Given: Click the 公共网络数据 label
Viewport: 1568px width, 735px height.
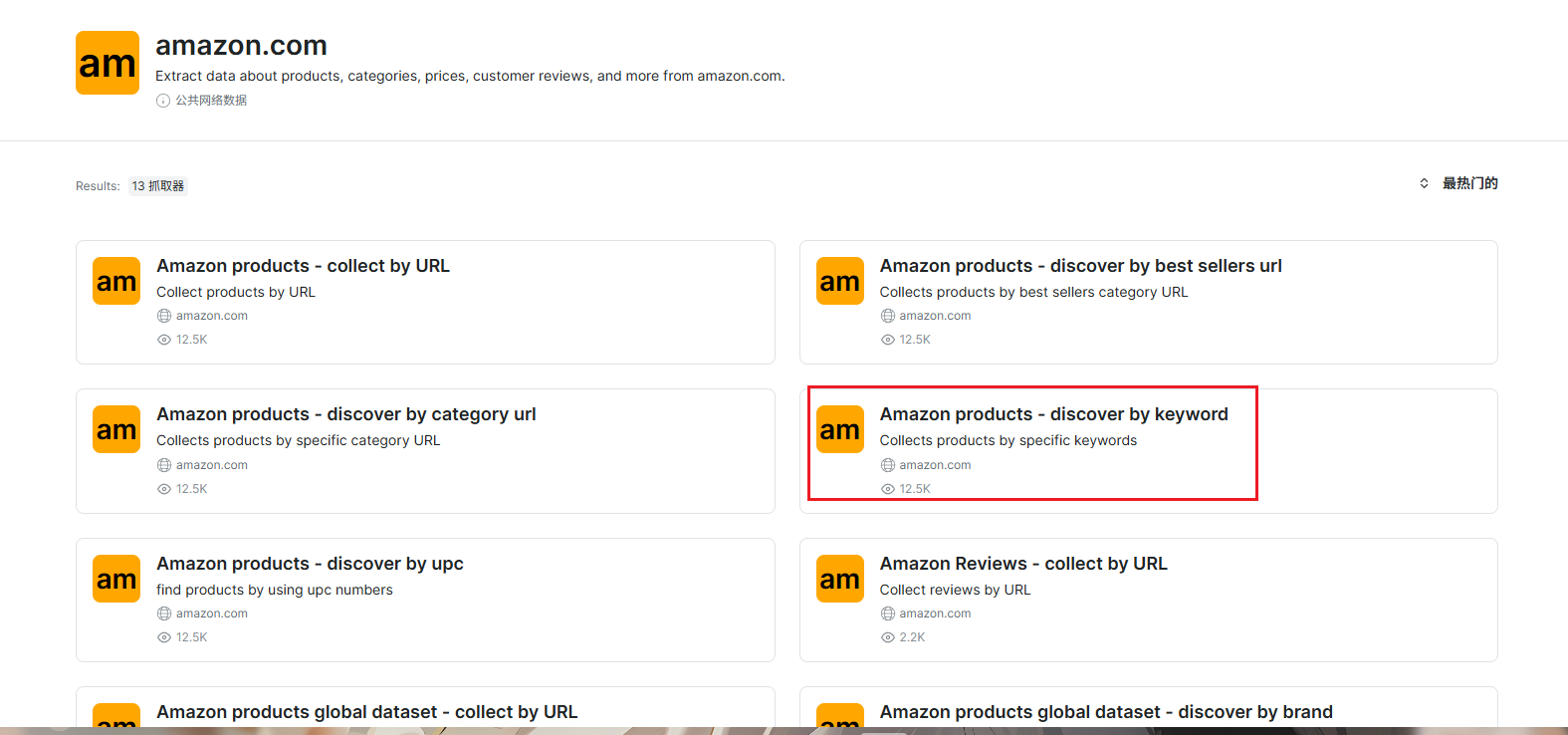Looking at the screenshot, I should (x=211, y=101).
